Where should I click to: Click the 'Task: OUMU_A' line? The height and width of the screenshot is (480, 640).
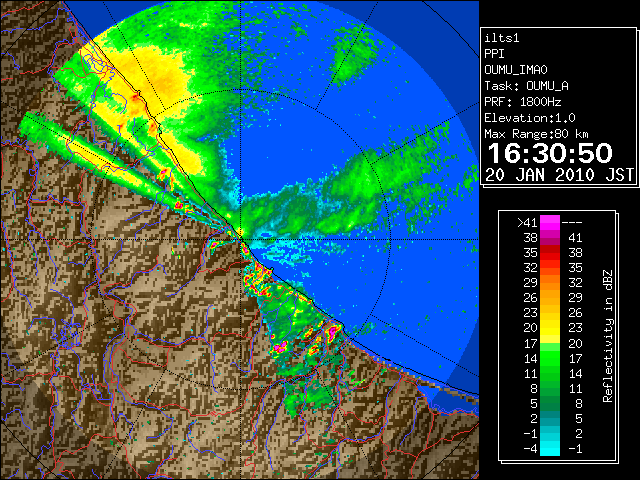(527, 86)
